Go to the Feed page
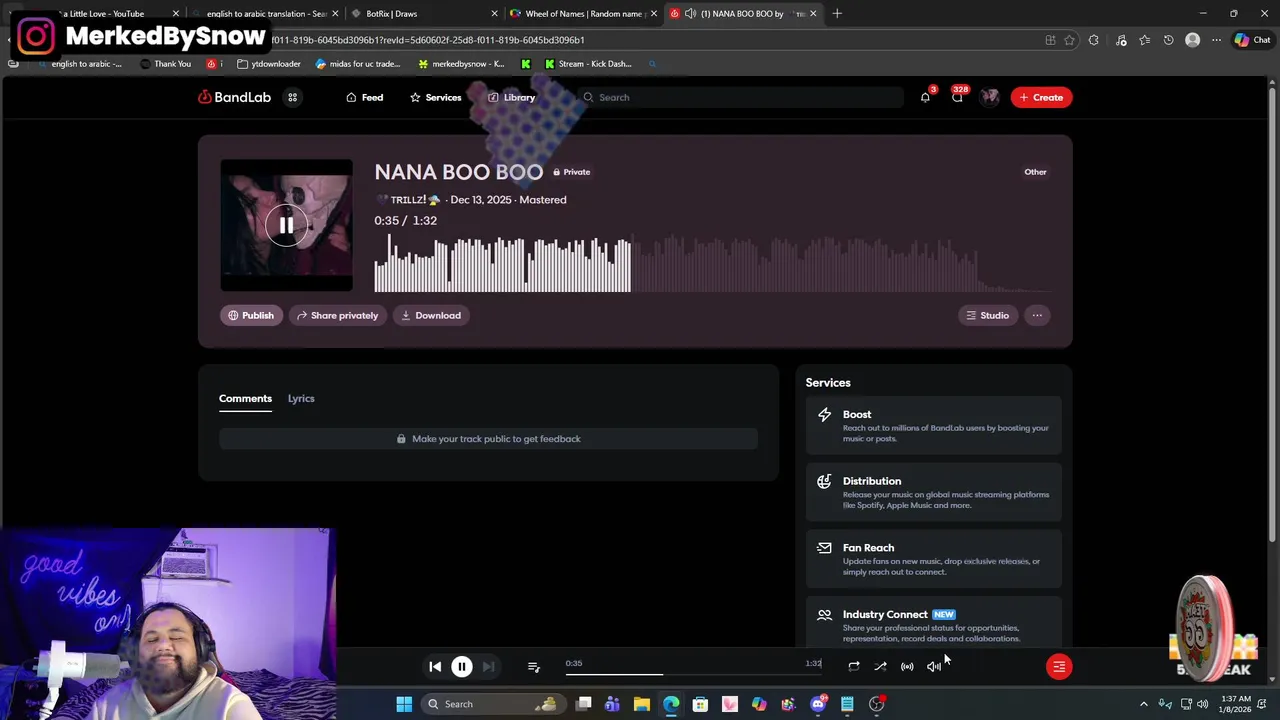This screenshot has height=720, width=1280. pos(364,97)
